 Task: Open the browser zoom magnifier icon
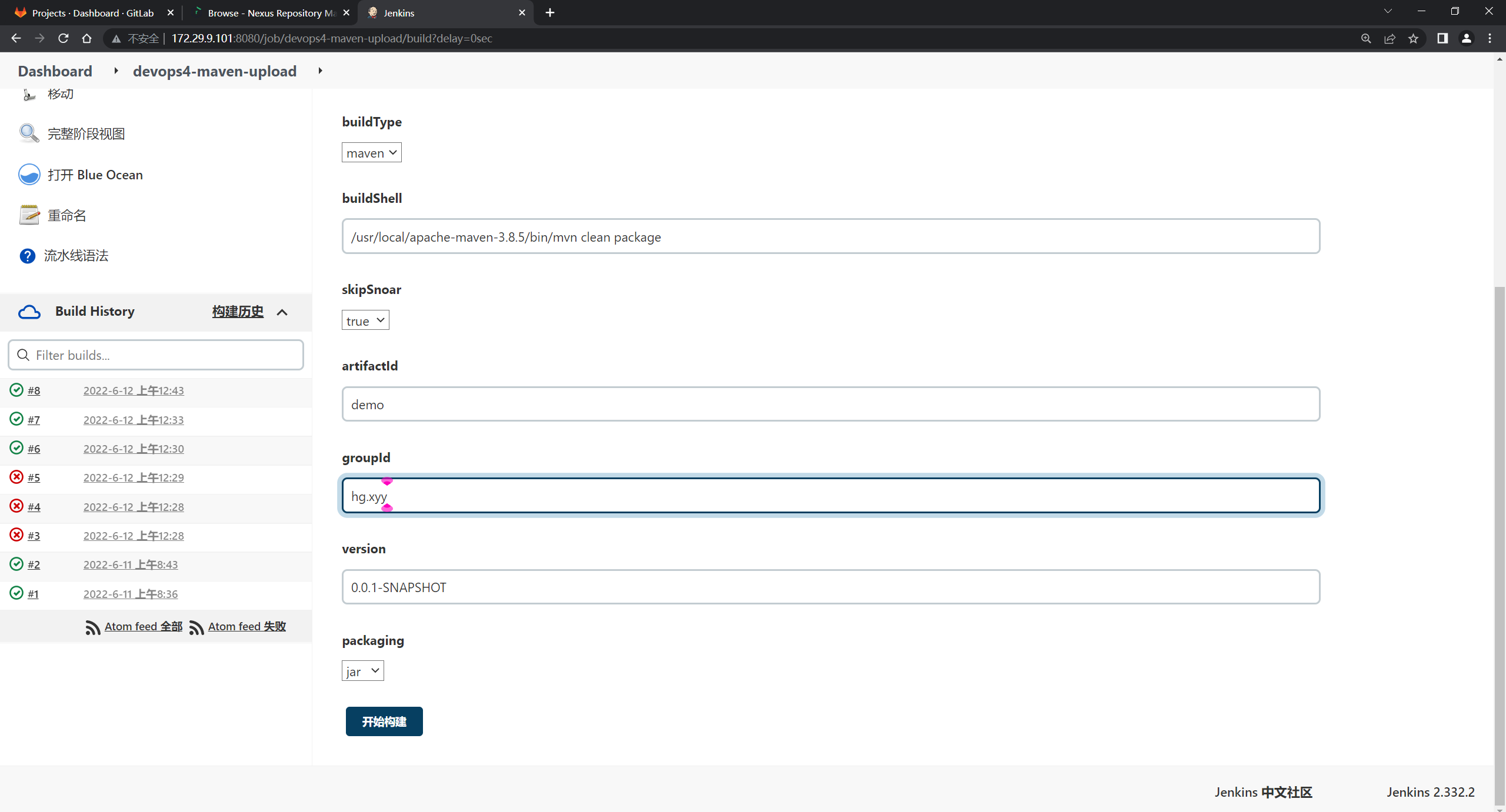(1366, 38)
